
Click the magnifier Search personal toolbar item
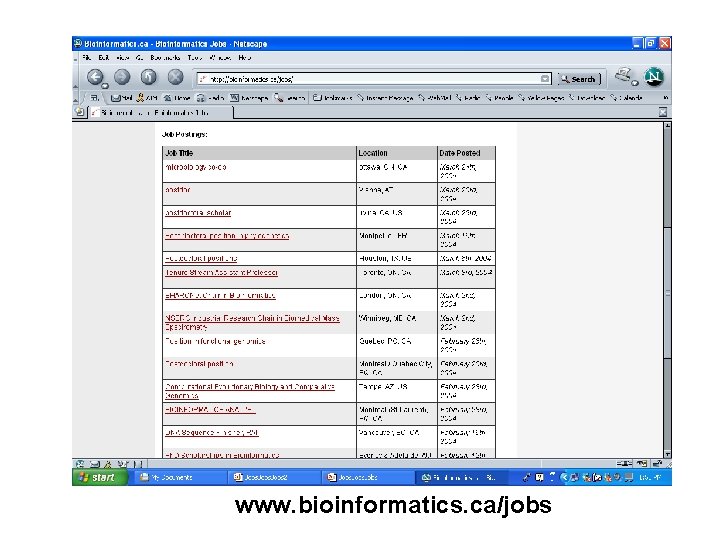coord(290,98)
